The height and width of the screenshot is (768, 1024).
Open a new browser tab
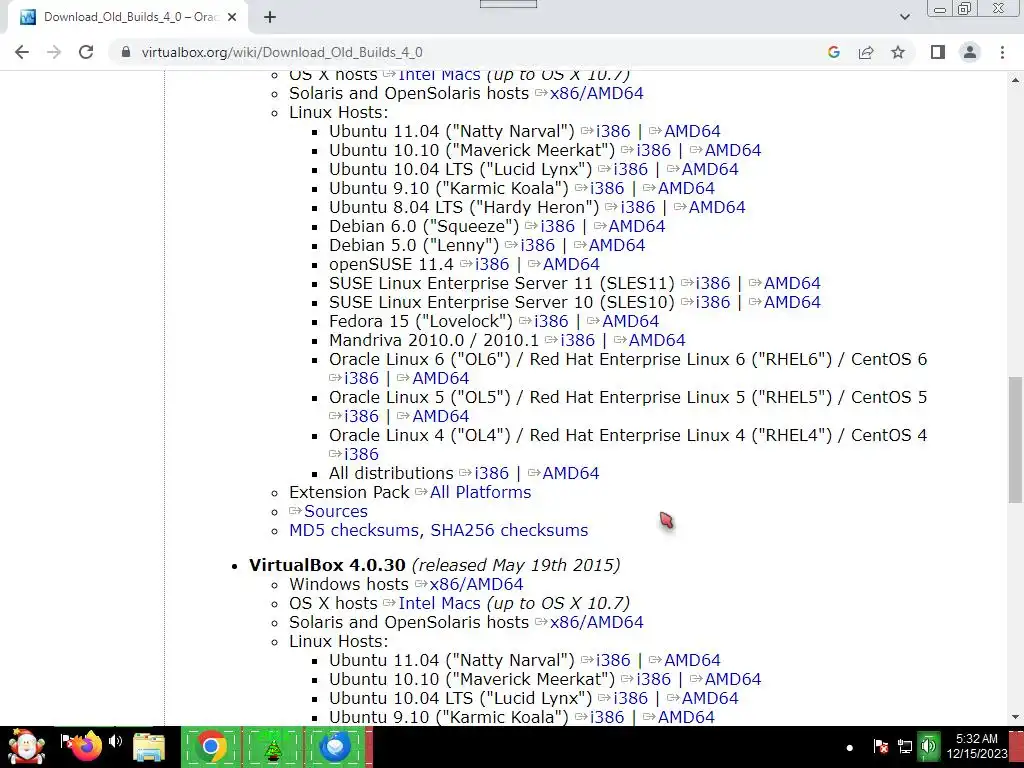point(270,17)
